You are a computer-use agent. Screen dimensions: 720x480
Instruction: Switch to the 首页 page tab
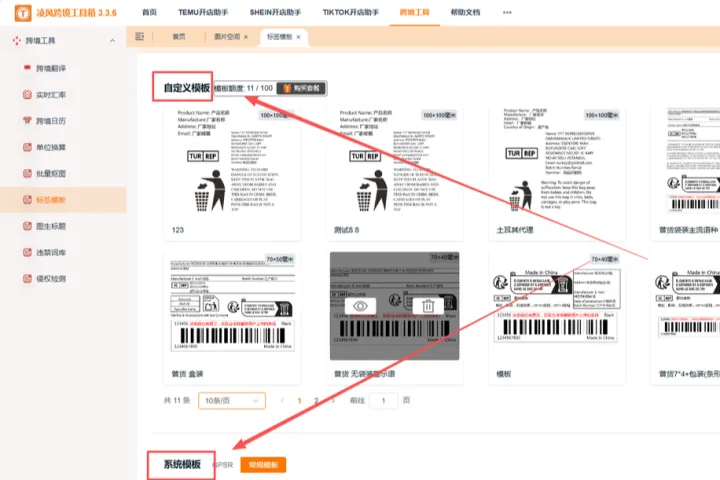(x=179, y=37)
